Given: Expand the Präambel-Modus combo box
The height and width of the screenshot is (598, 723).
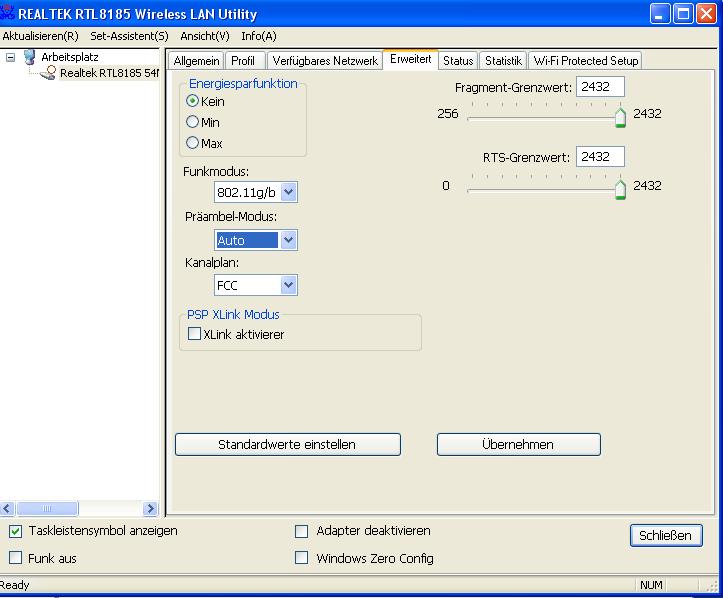Looking at the screenshot, I should pyautogui.click(x=288, y=240).
